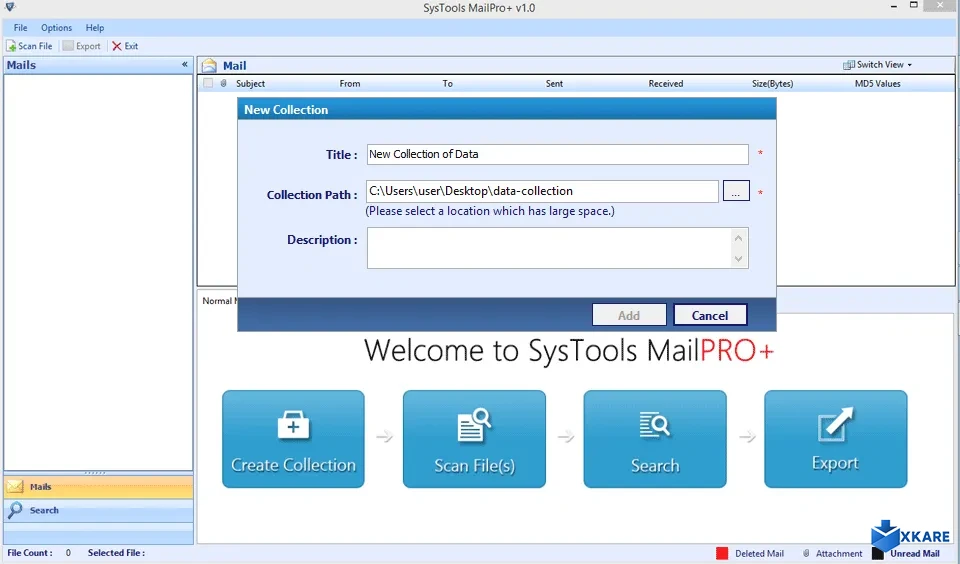Screen dimensions: 960x564
Task: Browse for collection path with ellipsis button
Action: click(x=736, y=191)
